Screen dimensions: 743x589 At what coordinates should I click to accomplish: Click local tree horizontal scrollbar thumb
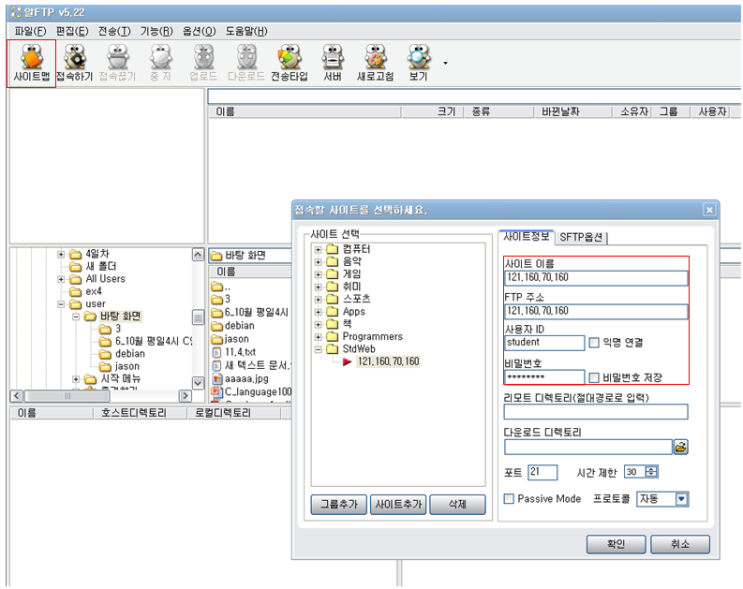coord(66,396)
